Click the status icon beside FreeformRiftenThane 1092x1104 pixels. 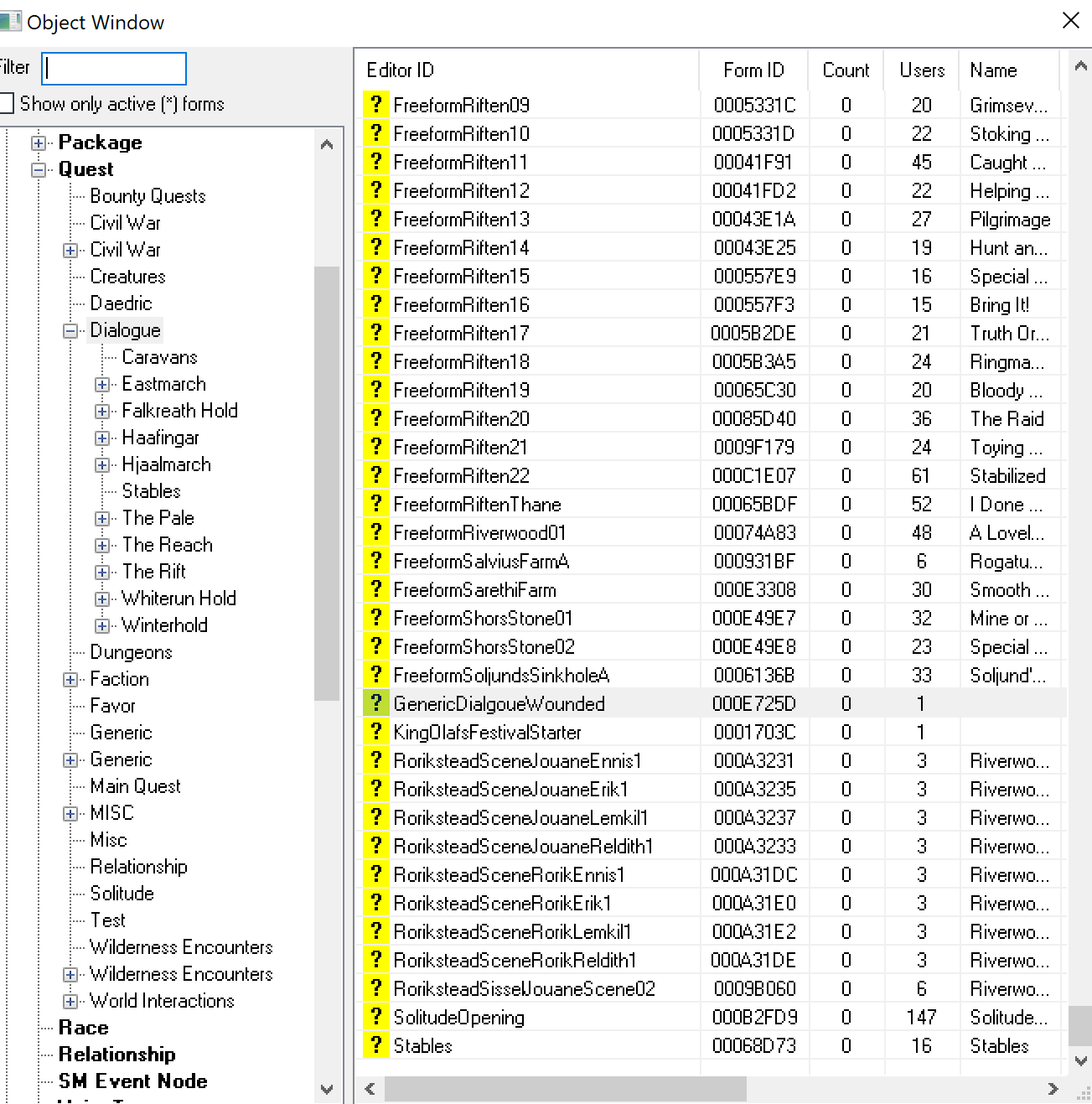tap(375, 504)
